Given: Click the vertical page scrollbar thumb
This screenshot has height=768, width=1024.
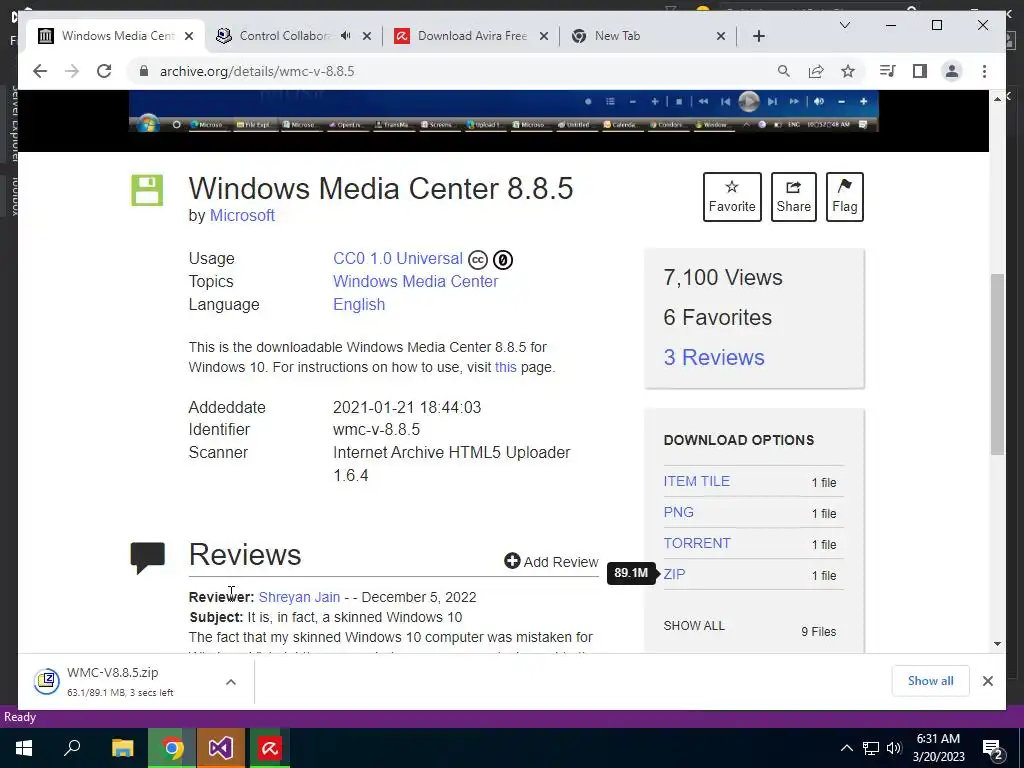Looking at the screenshot, I should (x=997, y=364).
